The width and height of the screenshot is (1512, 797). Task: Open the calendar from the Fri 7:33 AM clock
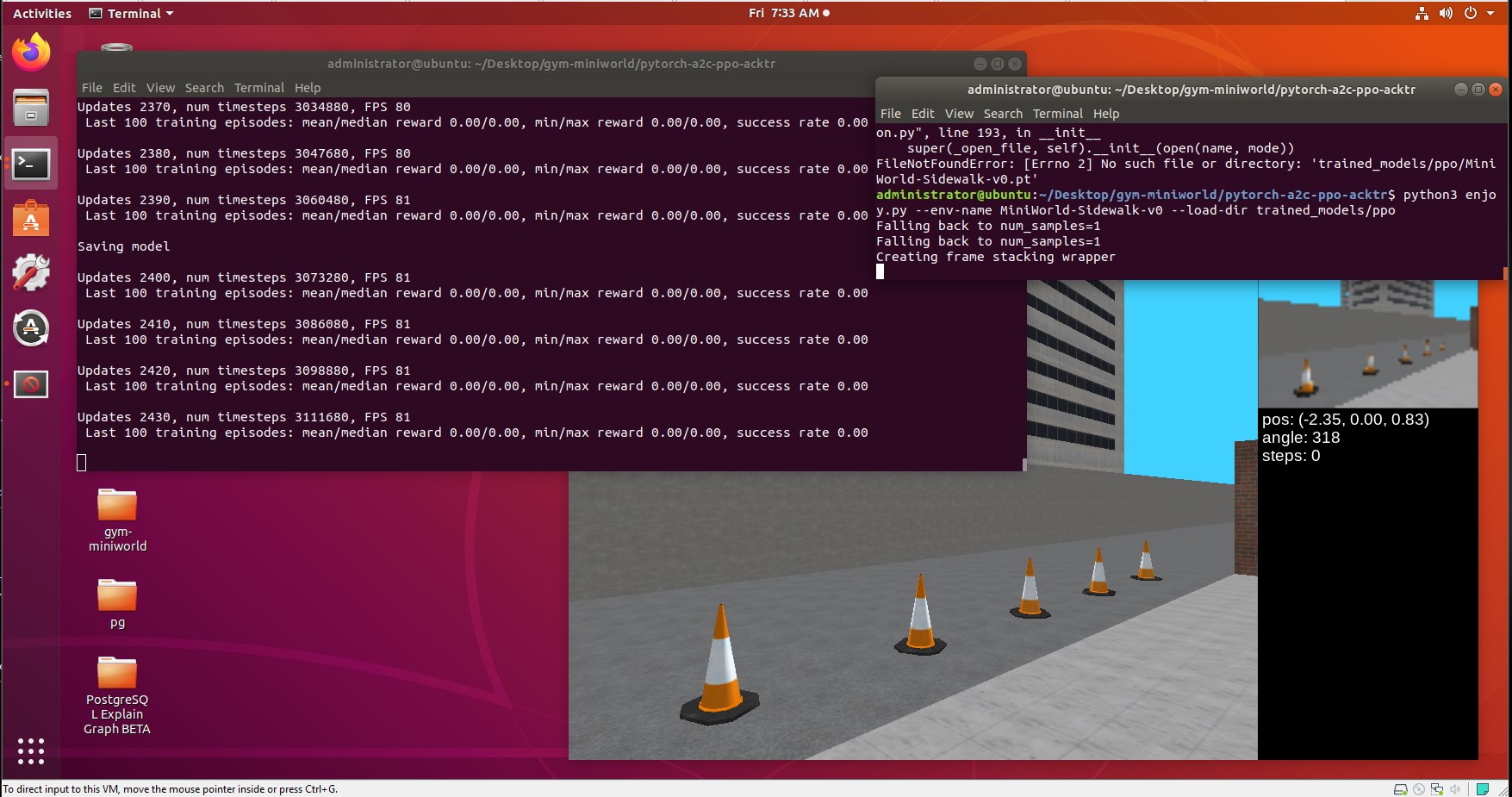[788, 13]
